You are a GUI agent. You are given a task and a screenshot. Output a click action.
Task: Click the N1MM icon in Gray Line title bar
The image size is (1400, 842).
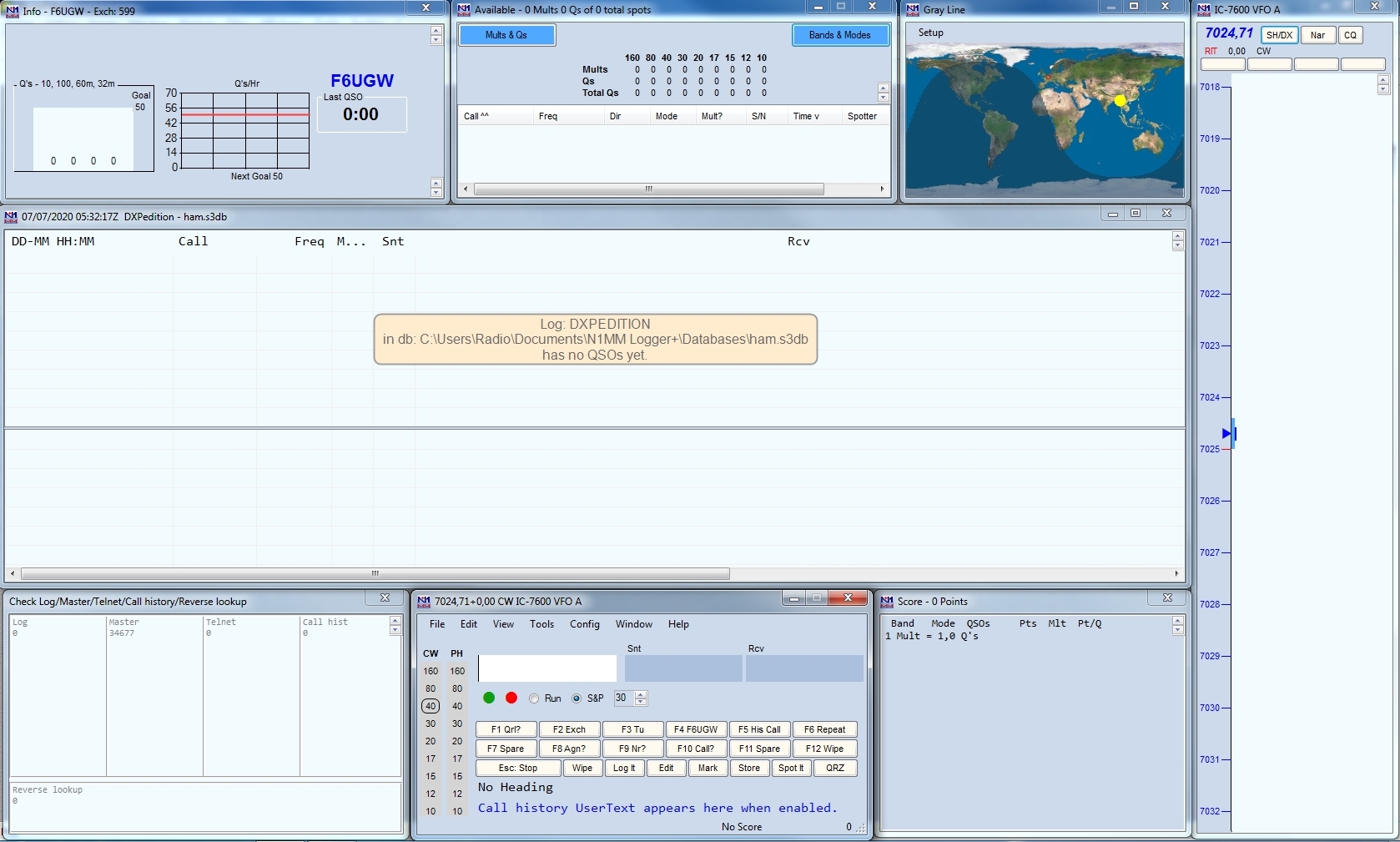pyautogui.click(x=912, y=9)
